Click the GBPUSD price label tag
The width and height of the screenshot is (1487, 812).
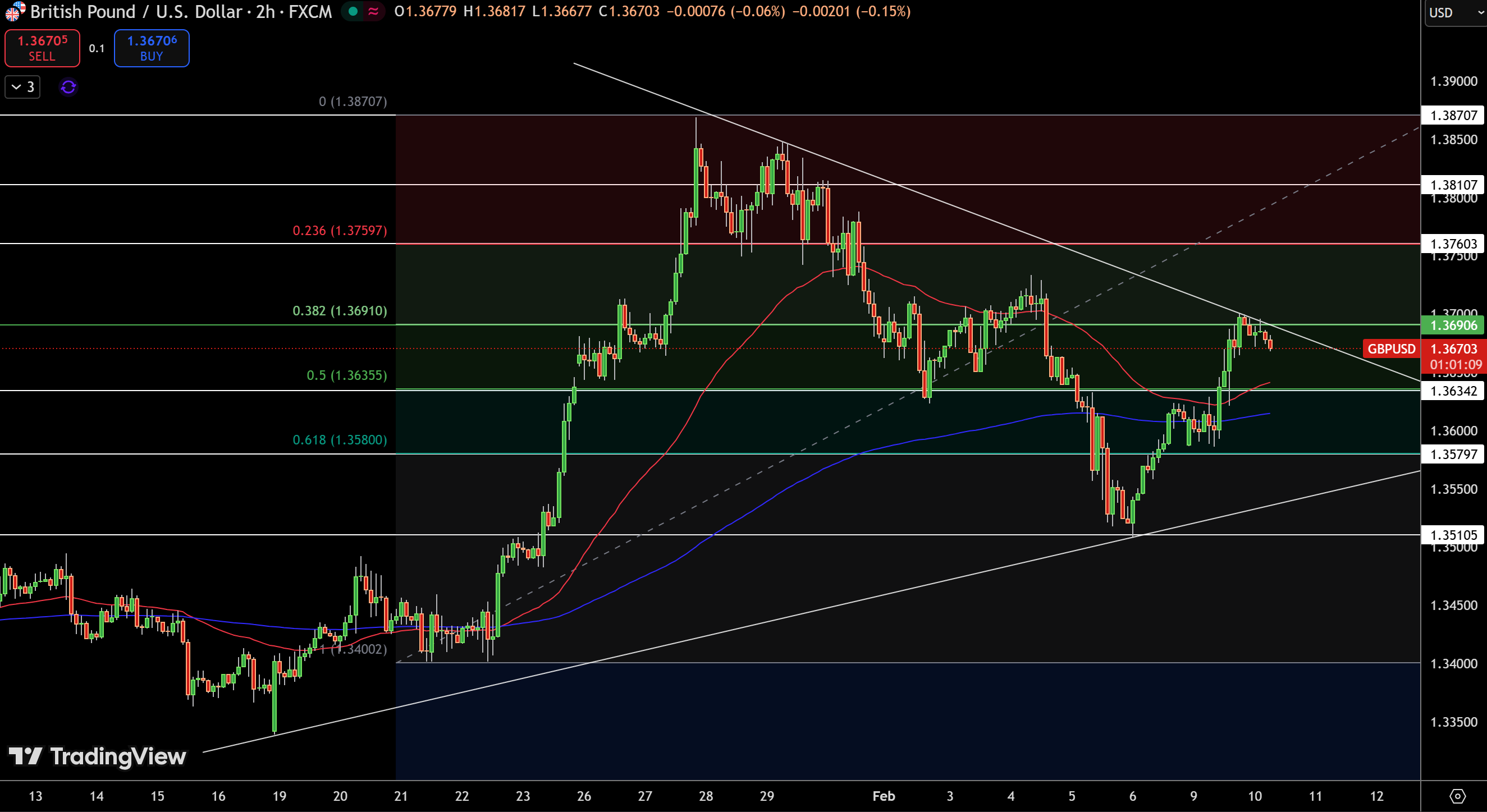(1391, 348)
